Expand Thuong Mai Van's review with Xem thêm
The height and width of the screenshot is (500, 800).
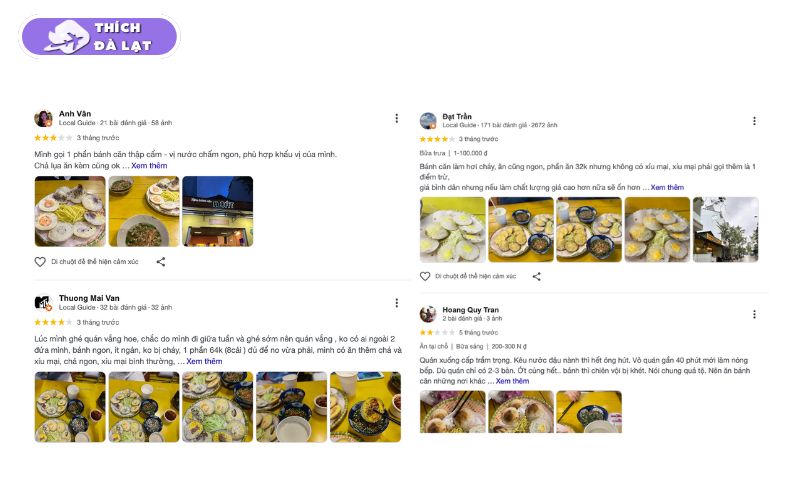click(204, 361)
